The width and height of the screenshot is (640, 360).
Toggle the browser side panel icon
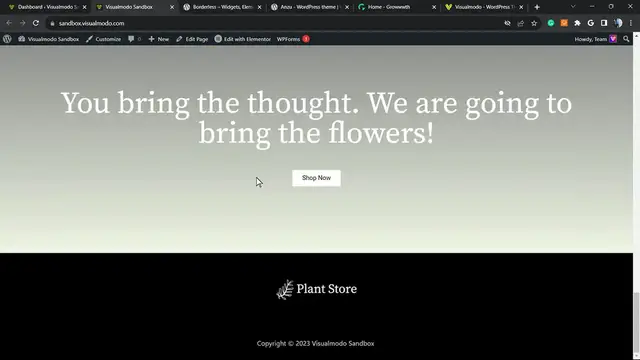(604, 23)
